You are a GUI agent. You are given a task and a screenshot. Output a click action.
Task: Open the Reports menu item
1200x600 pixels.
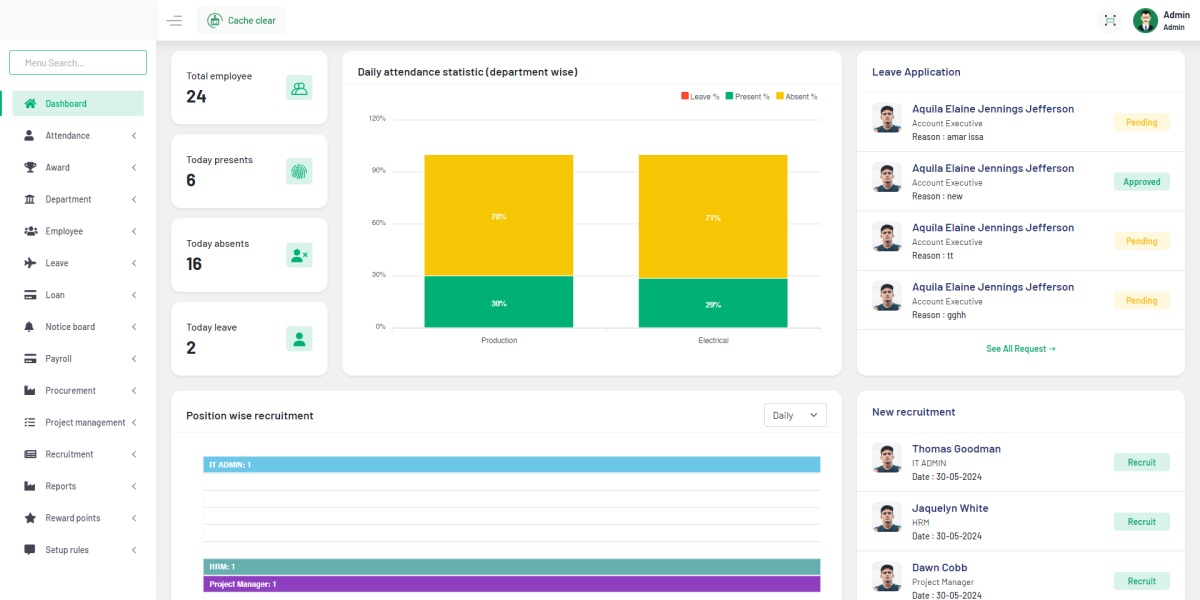(x=78, y=486)
